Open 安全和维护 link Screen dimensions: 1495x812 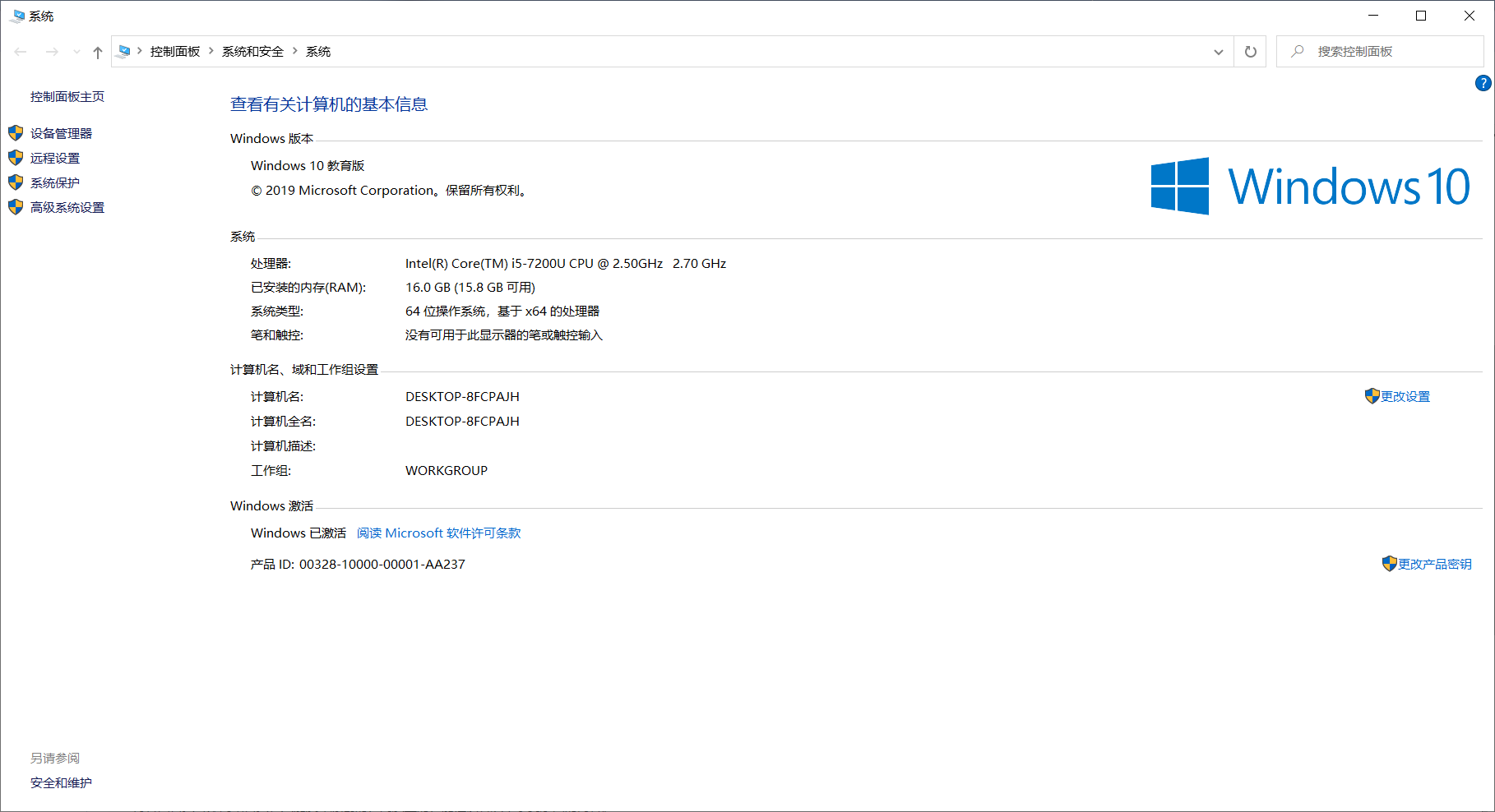tap(62, 782)
